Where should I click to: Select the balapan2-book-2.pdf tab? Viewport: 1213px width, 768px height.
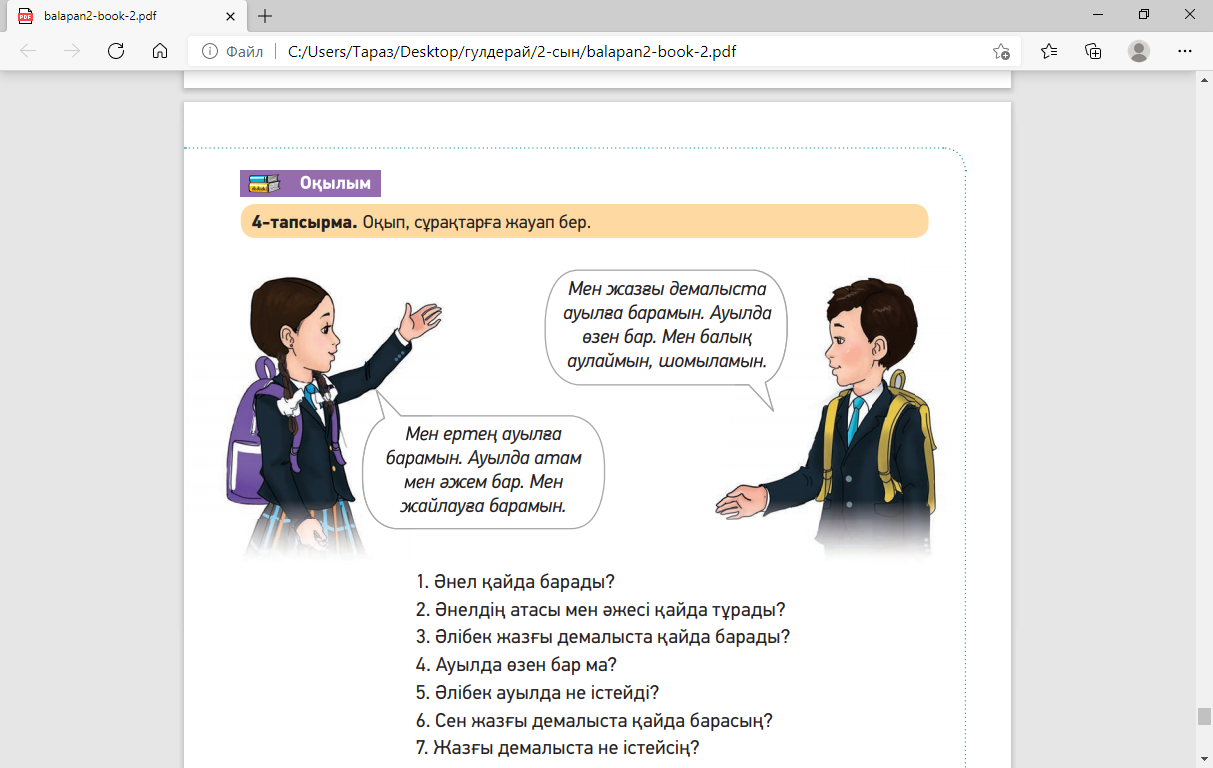click(x=128, y=16)
